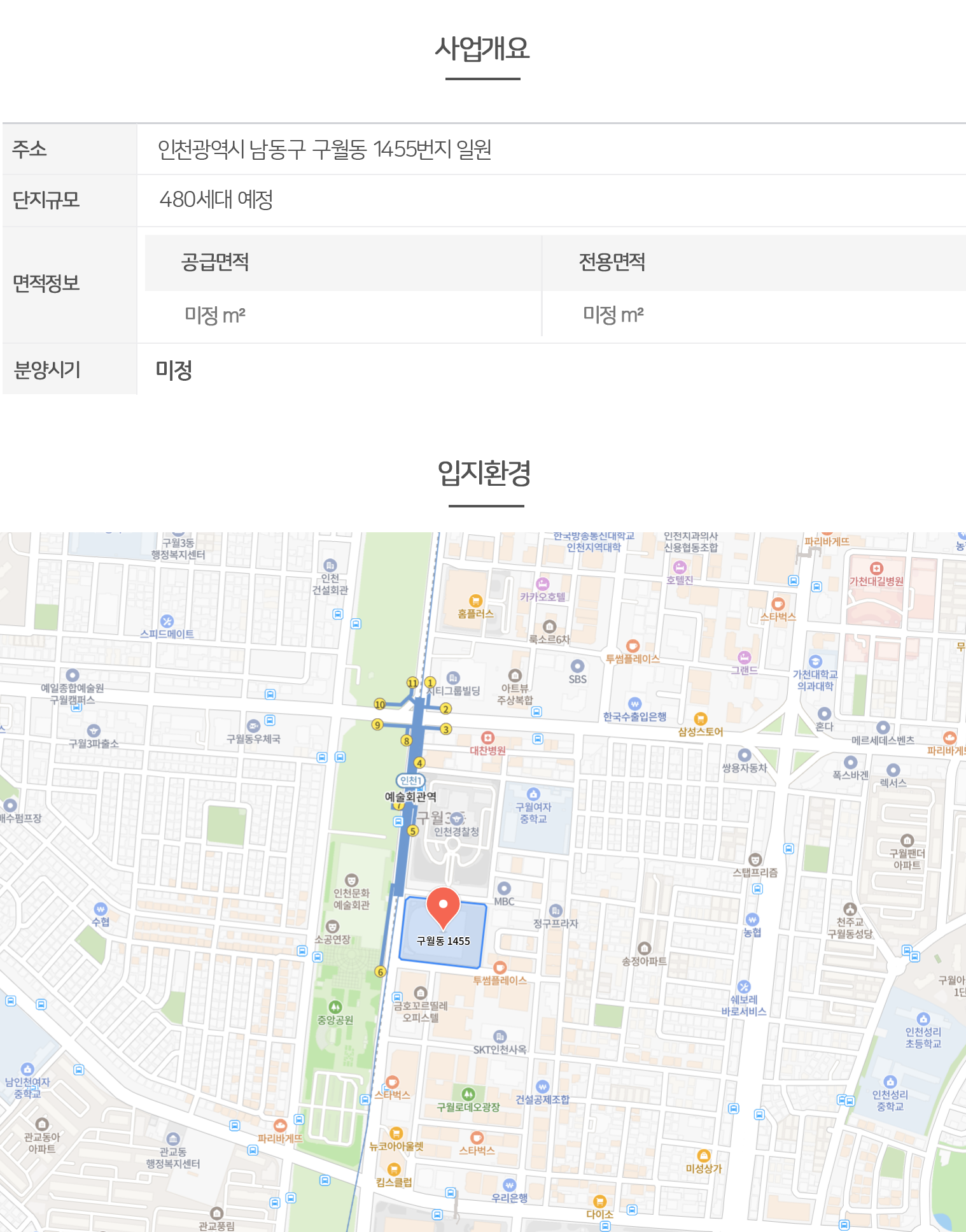Select the 미정 value beside 분양시기
This screenshot has width=966, height=1232.
tap(174, 370)
